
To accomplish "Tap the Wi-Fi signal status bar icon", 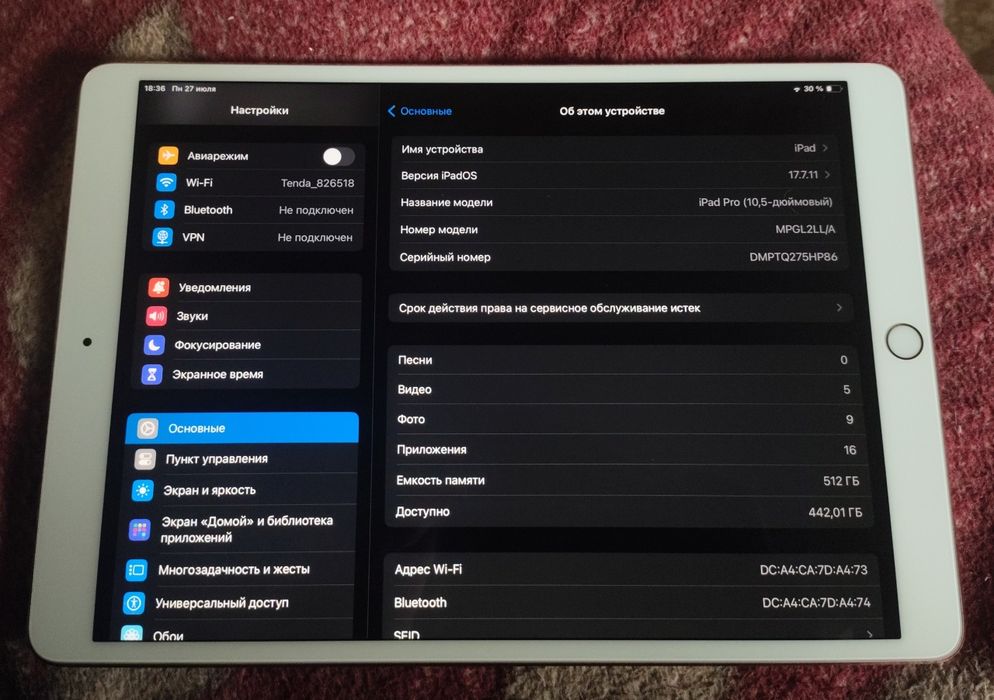I will (797, 89).
